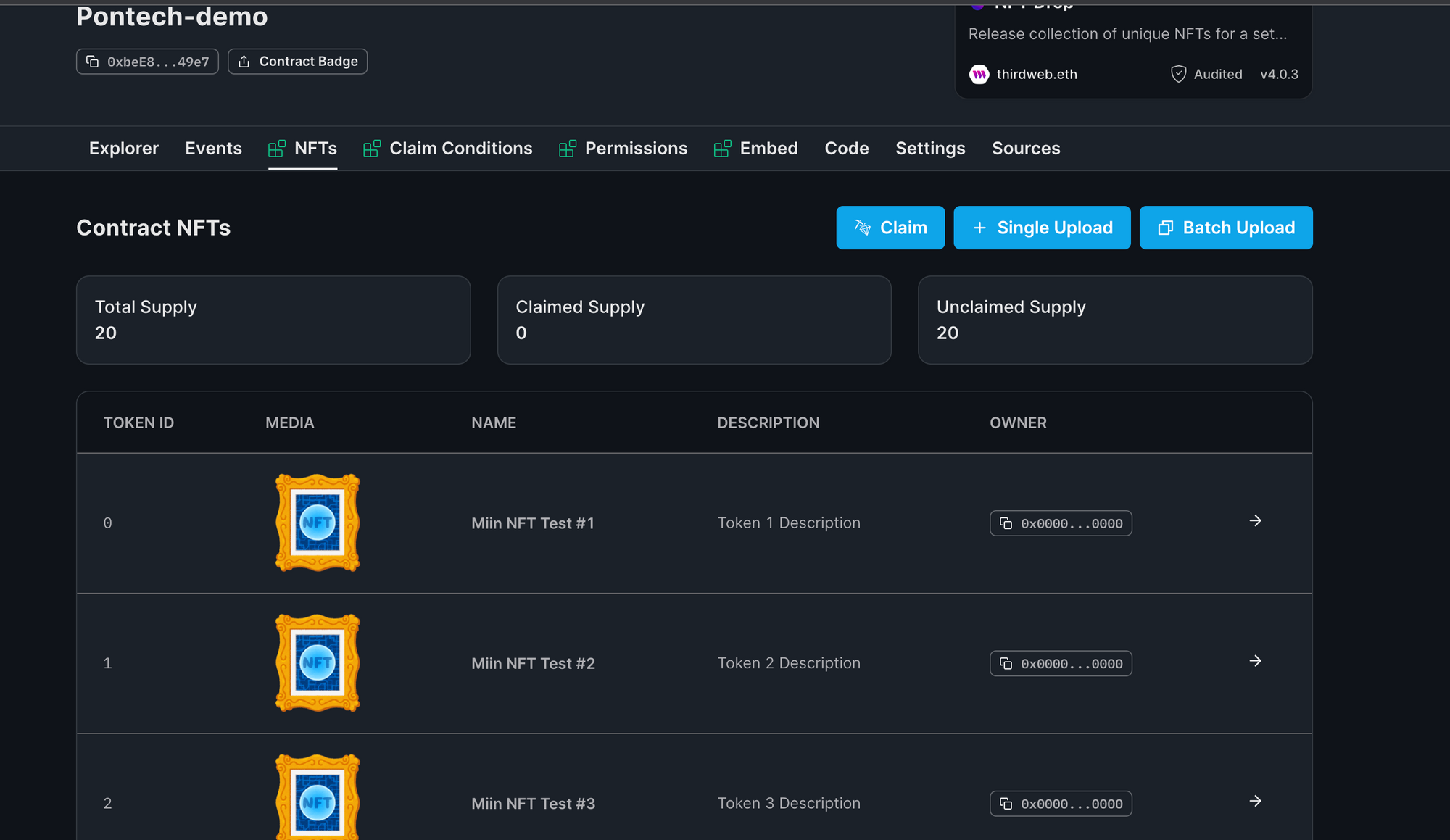Open the Permissions tab
Screen dimensions: 1450x840
click(x=623, y=149)
